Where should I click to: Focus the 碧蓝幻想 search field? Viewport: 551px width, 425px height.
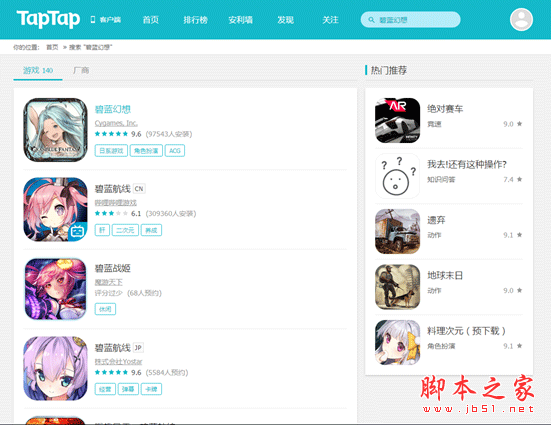410,20
